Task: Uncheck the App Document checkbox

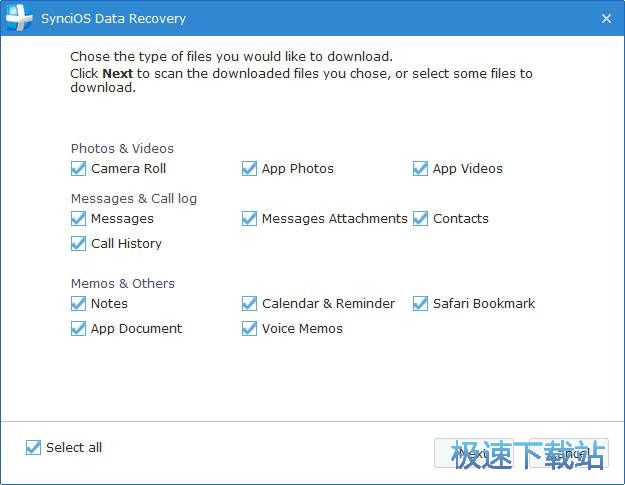Action: click(x=79, y=328)
